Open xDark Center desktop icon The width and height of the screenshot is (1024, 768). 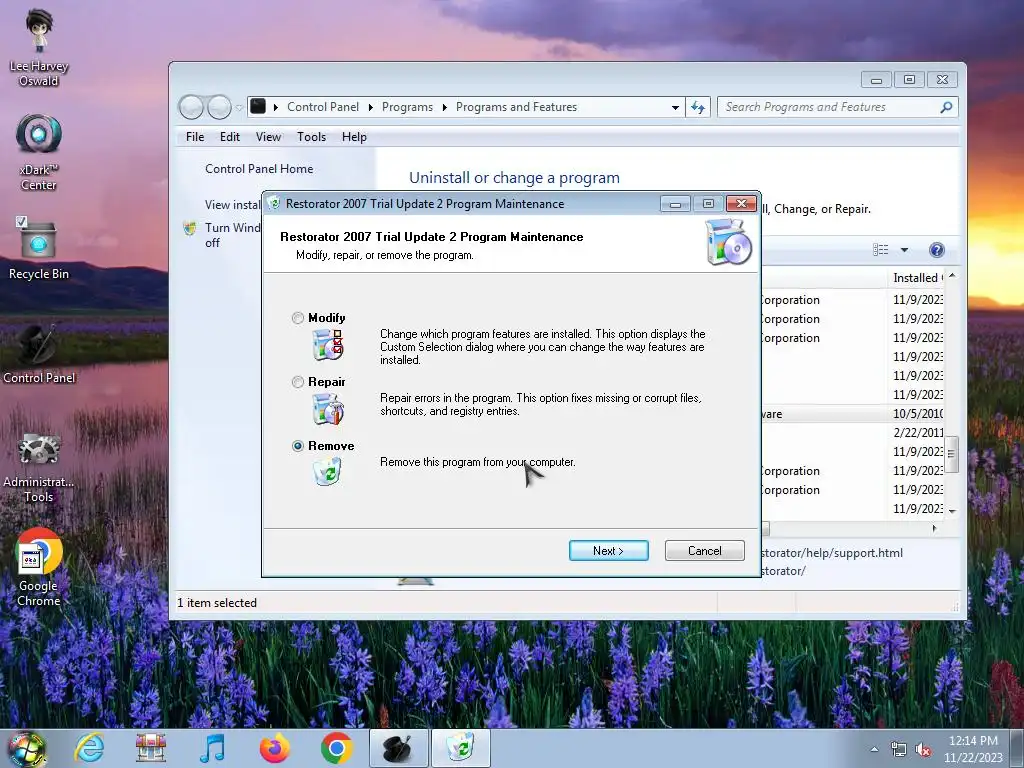pyautogui.click(x=39, y=152)
